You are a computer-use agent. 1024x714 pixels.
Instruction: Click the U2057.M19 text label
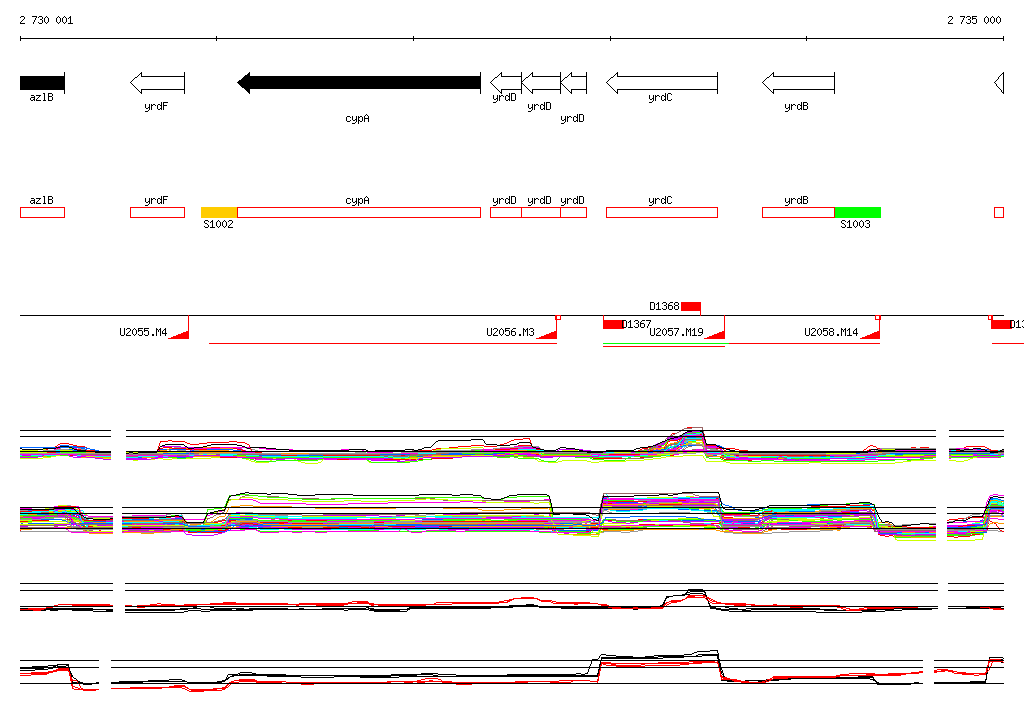[x=676, y=333]
